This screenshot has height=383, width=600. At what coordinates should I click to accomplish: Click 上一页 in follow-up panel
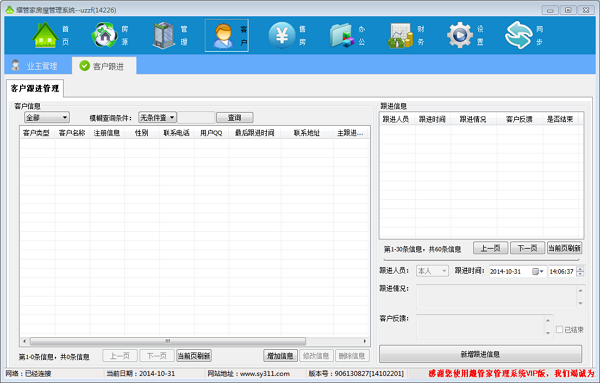pyautogui.click(x=491, y=248)
